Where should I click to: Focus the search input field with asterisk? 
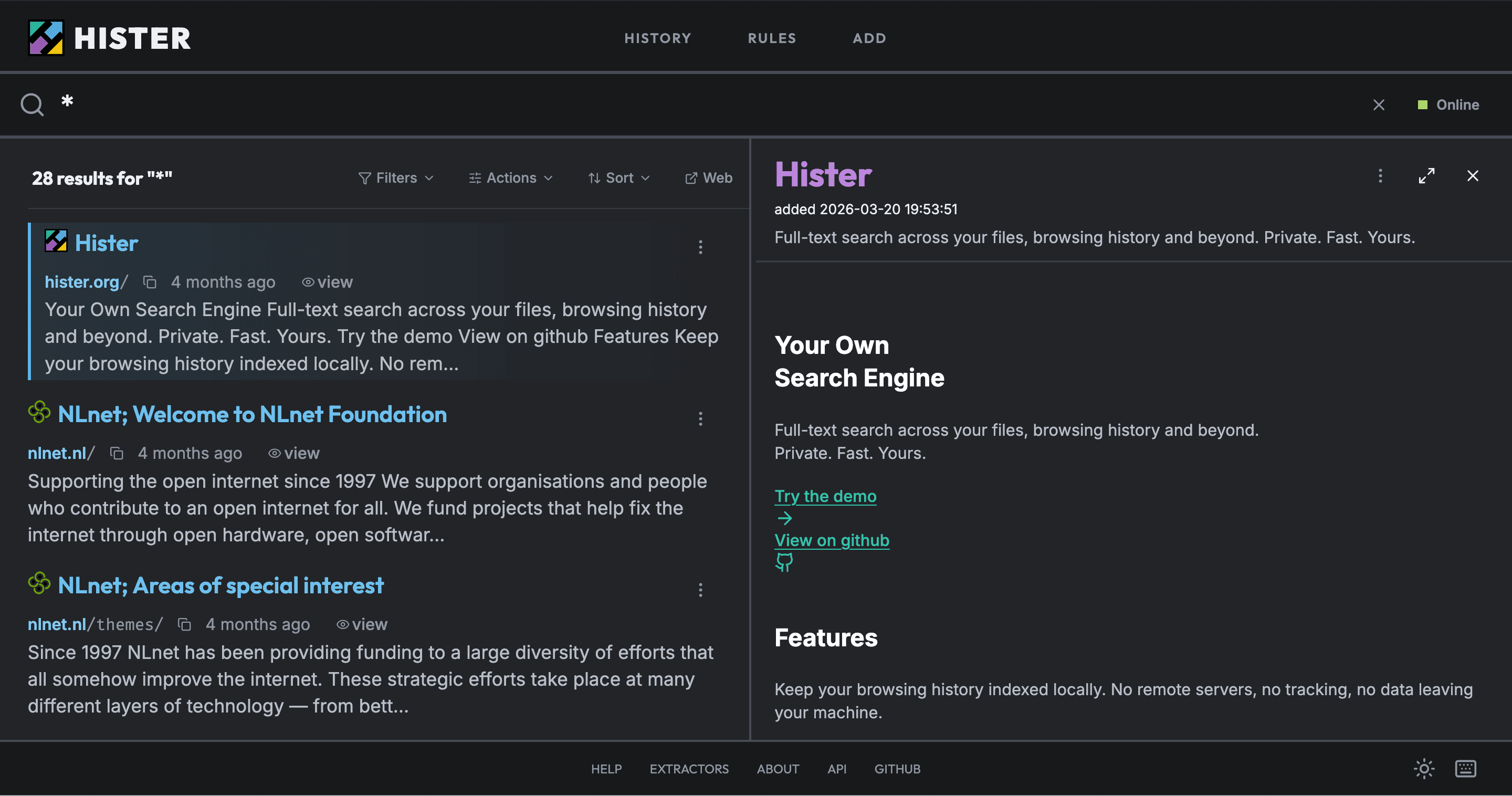point(705,105)
